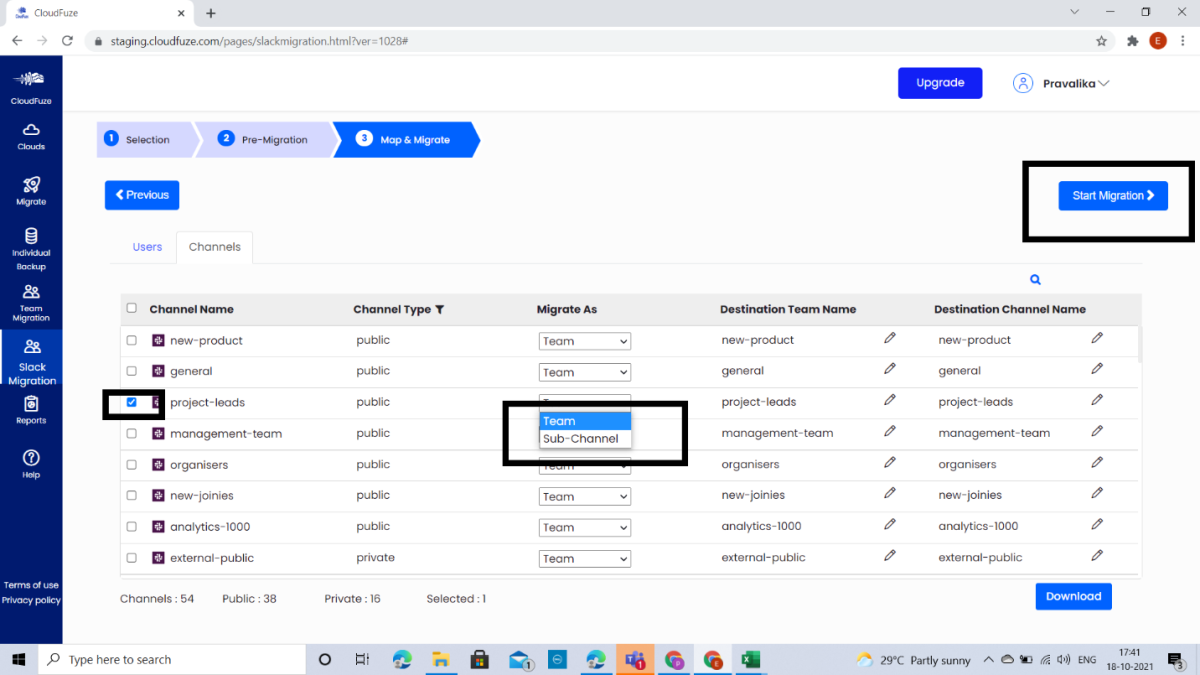Open Migrate As dropdown for new-product

(x=585, y=341)
